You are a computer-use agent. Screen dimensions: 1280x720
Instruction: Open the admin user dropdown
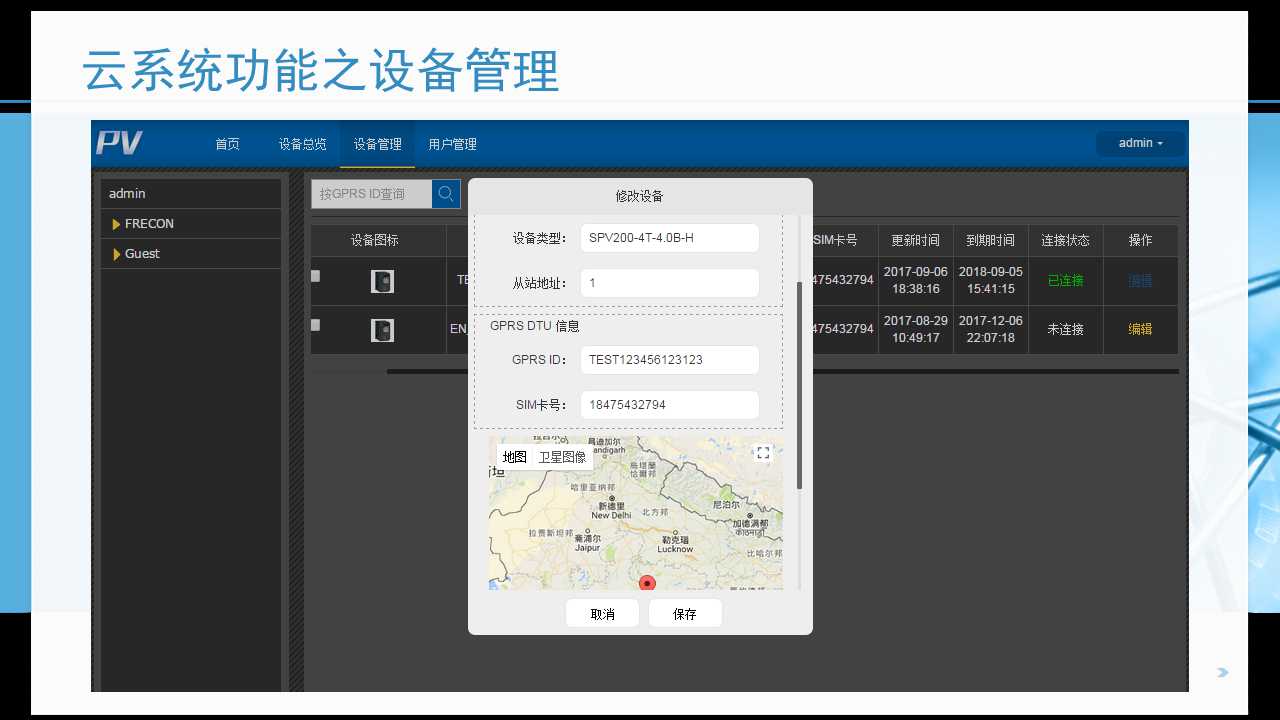1140,143
